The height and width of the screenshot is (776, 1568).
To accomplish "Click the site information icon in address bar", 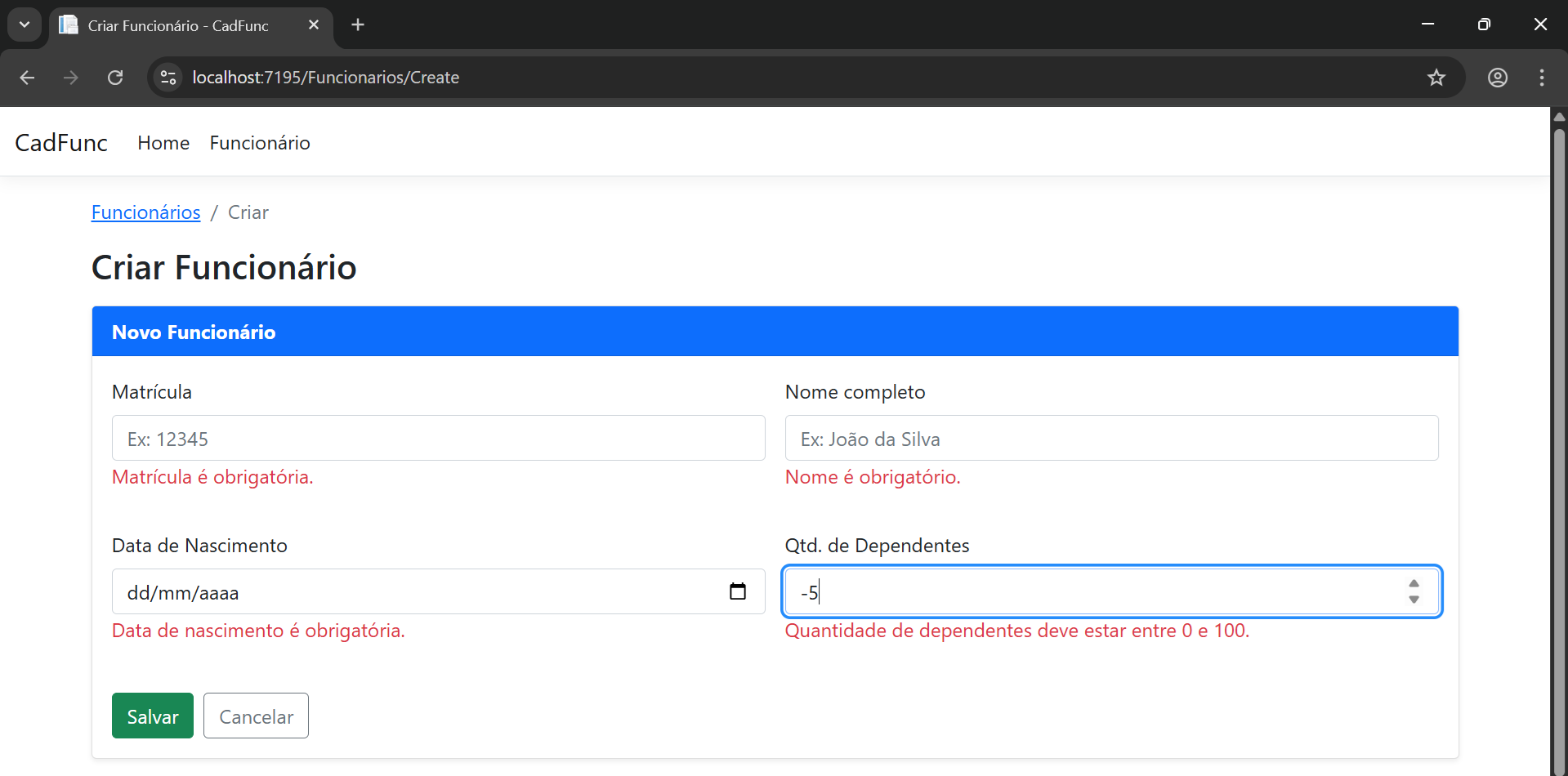I will click(168, 78).
